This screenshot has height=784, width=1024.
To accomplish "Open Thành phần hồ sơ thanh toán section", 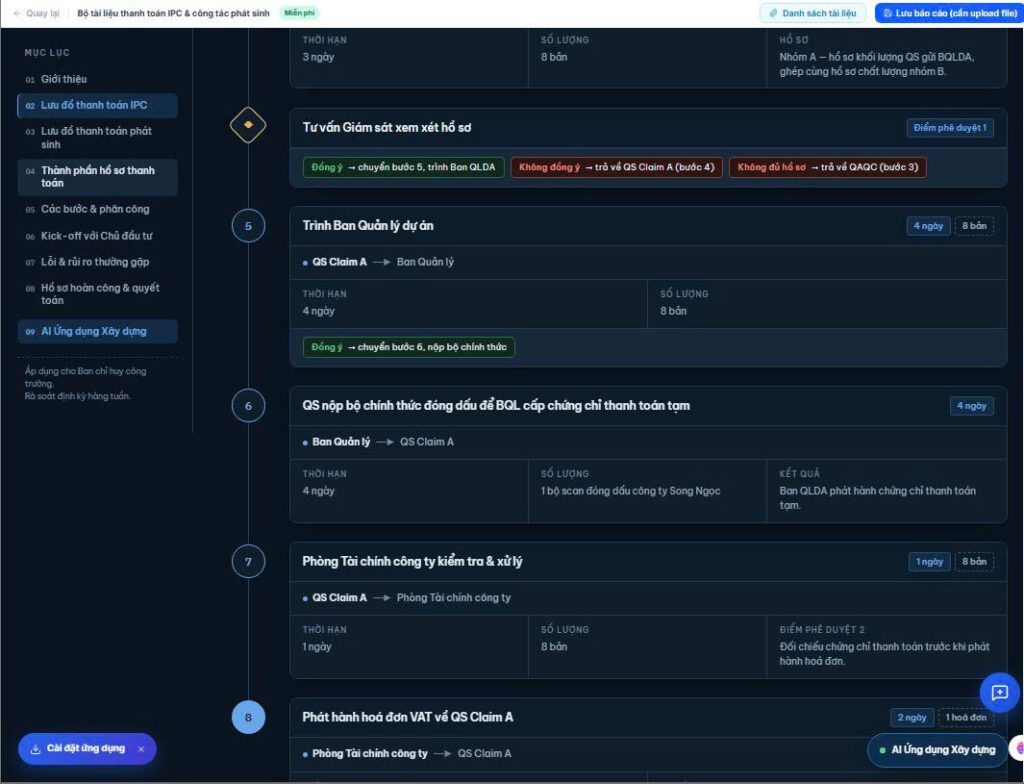I will coord(97,176).
